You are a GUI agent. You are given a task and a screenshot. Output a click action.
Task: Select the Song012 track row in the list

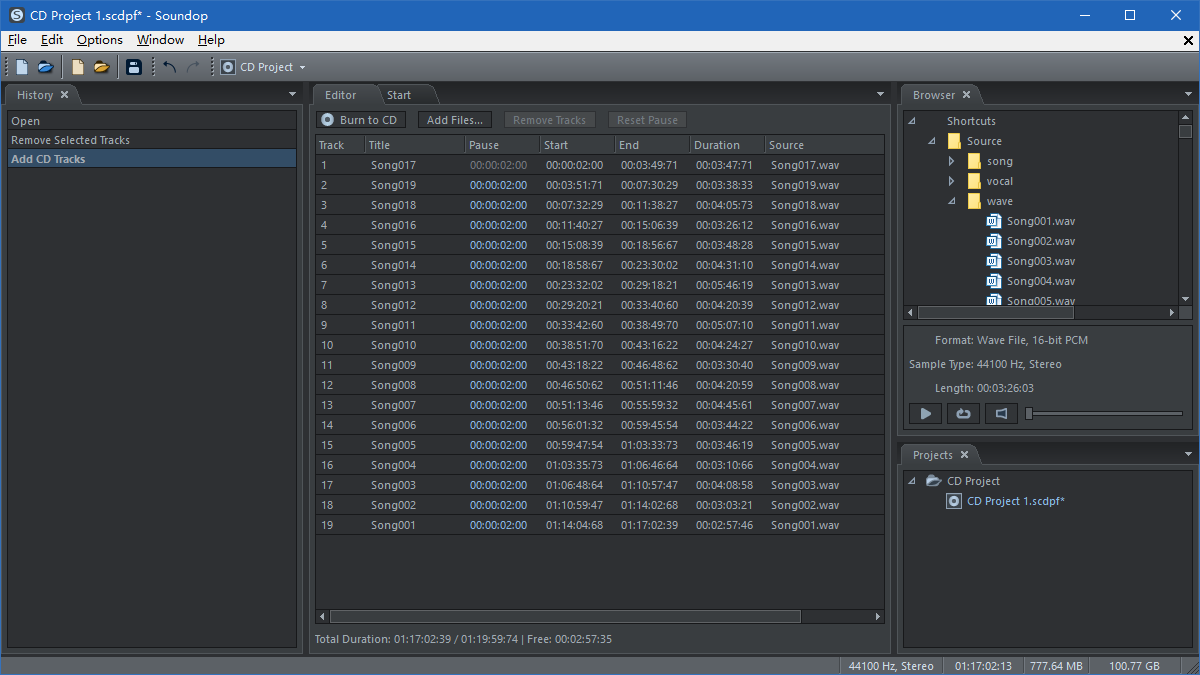coord(600,305)
